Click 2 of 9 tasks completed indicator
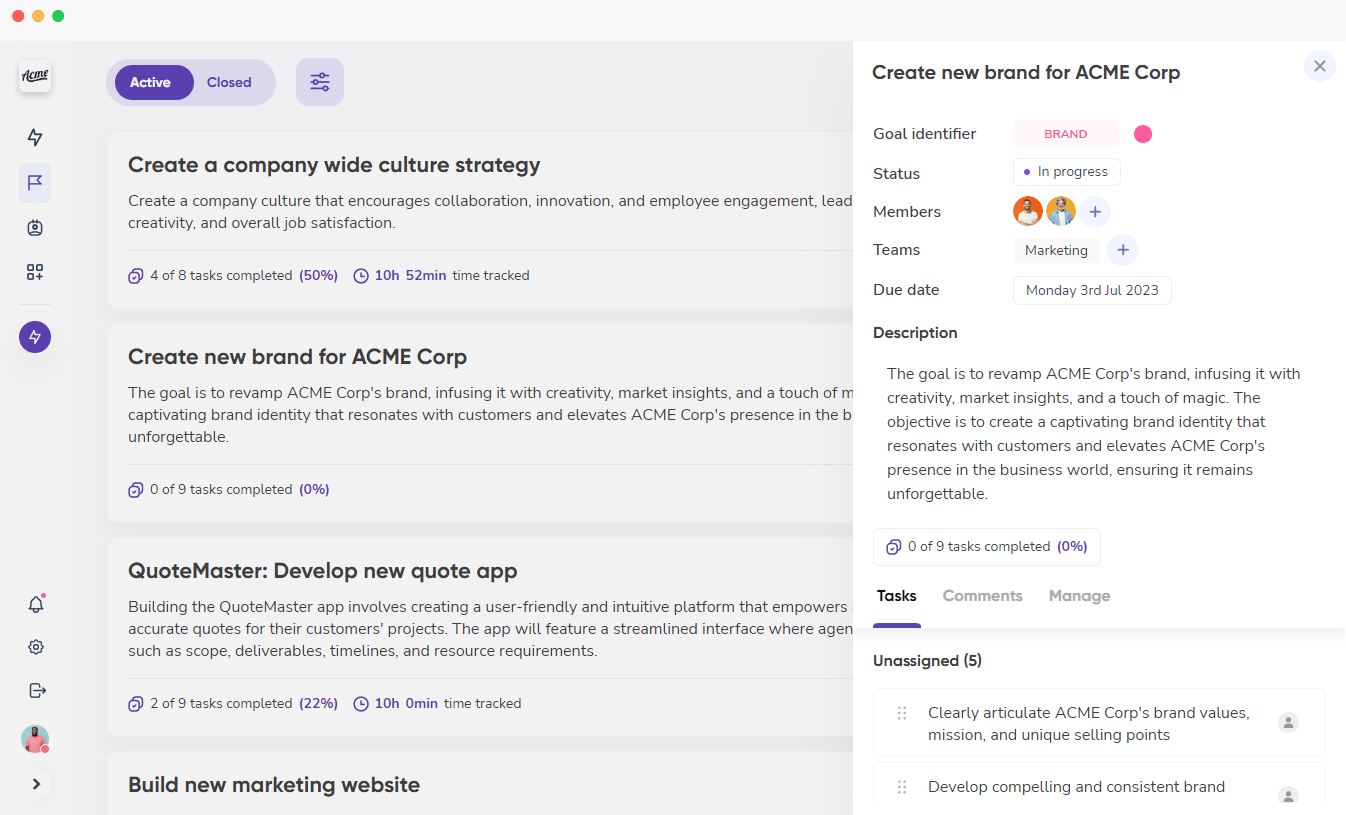The height and width of the screenshot is (815, 1346). pos(233,703)
